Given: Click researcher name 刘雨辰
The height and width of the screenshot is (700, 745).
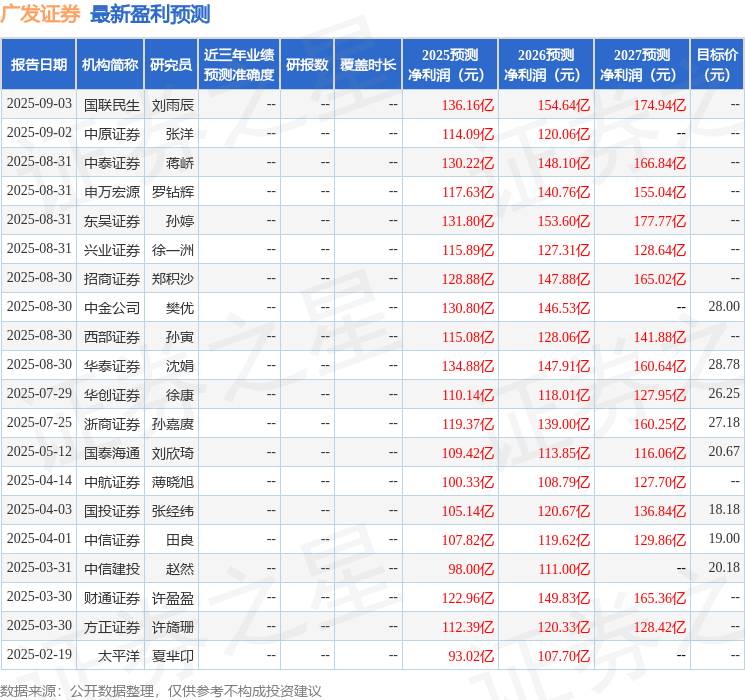Looking at the screenshot, I should tap(173, 105).
